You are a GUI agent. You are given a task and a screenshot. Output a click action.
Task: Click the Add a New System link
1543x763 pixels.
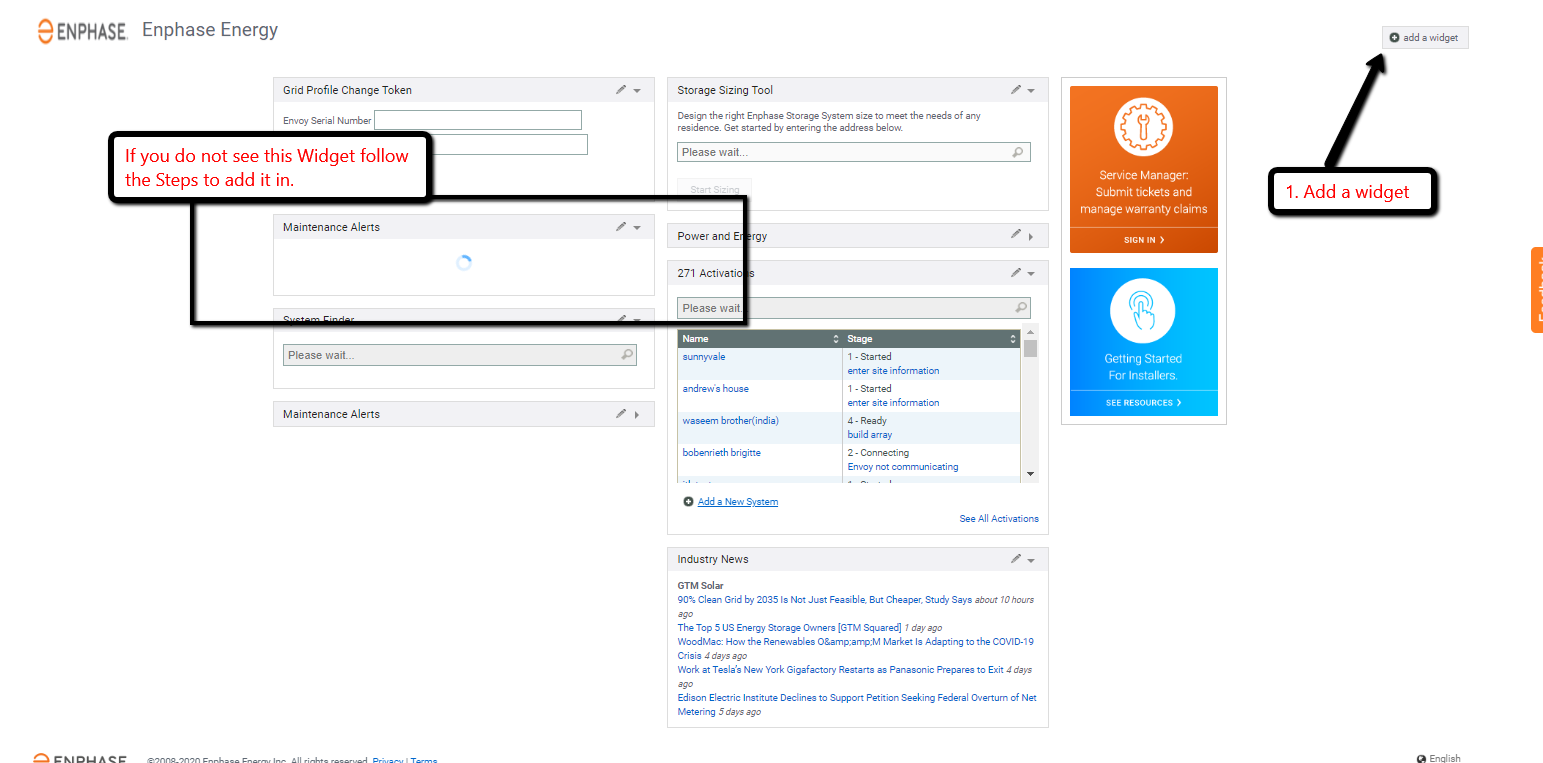tap(738, 502)
